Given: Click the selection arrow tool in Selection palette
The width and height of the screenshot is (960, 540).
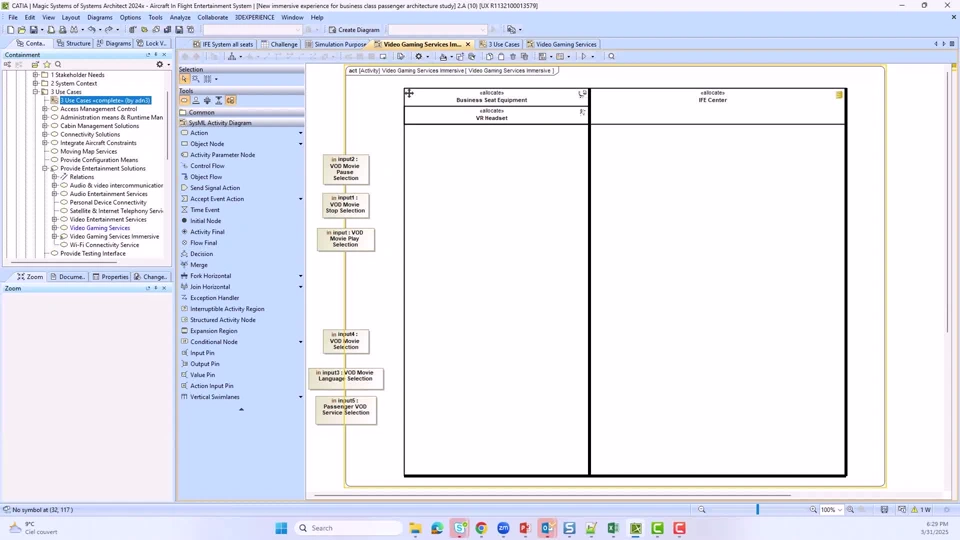Looking at the screenshot, I should click(x=184, y=79).
